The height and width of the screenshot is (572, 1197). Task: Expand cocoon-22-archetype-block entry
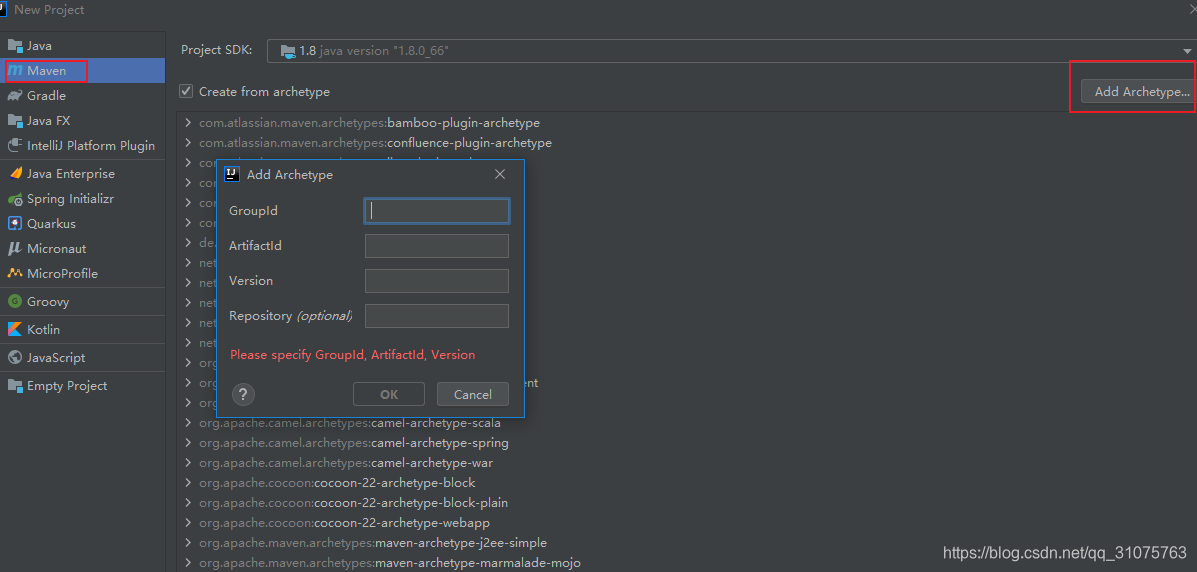[188, 483]
